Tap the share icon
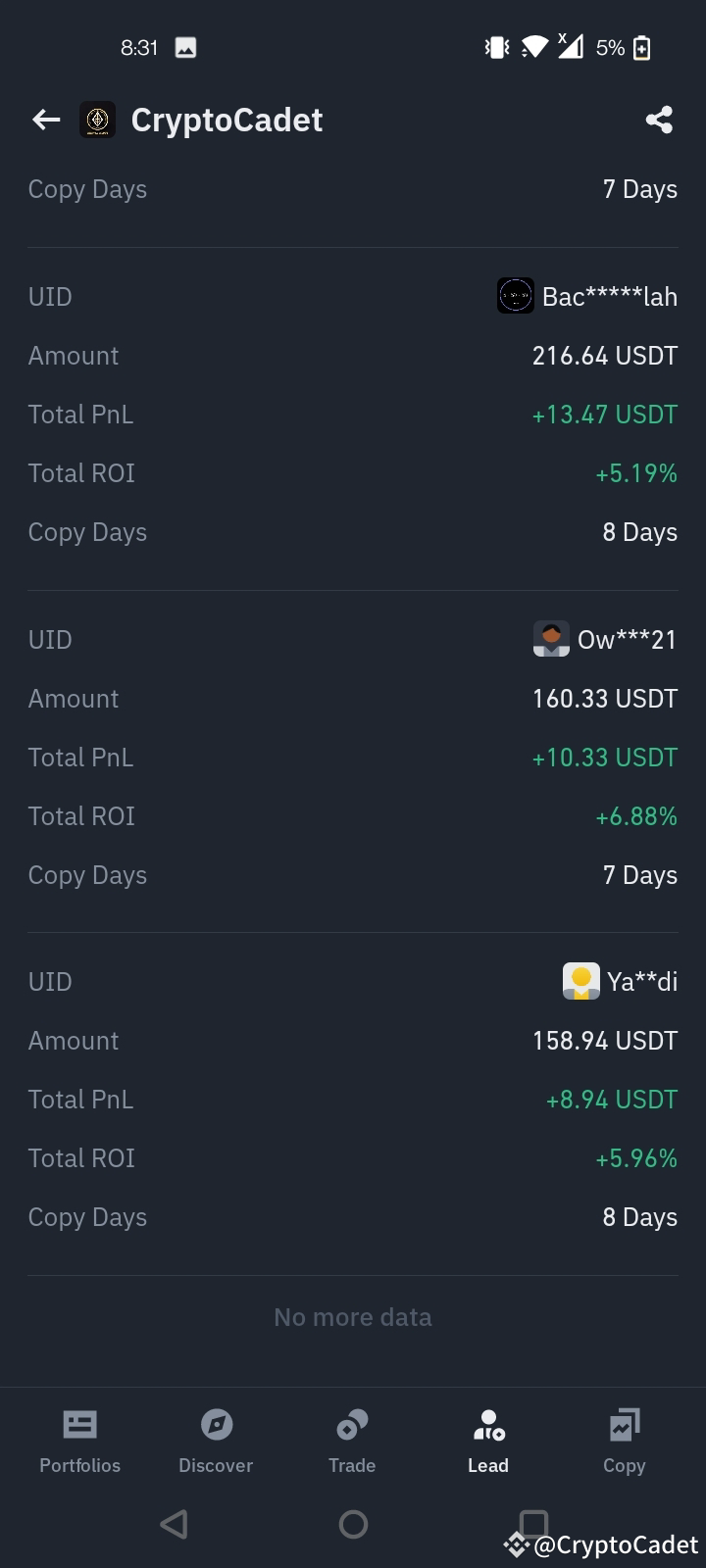Image resolution: width=706 pixels, height=1568 pixels. pyautogui.click(x=659, y=120)
